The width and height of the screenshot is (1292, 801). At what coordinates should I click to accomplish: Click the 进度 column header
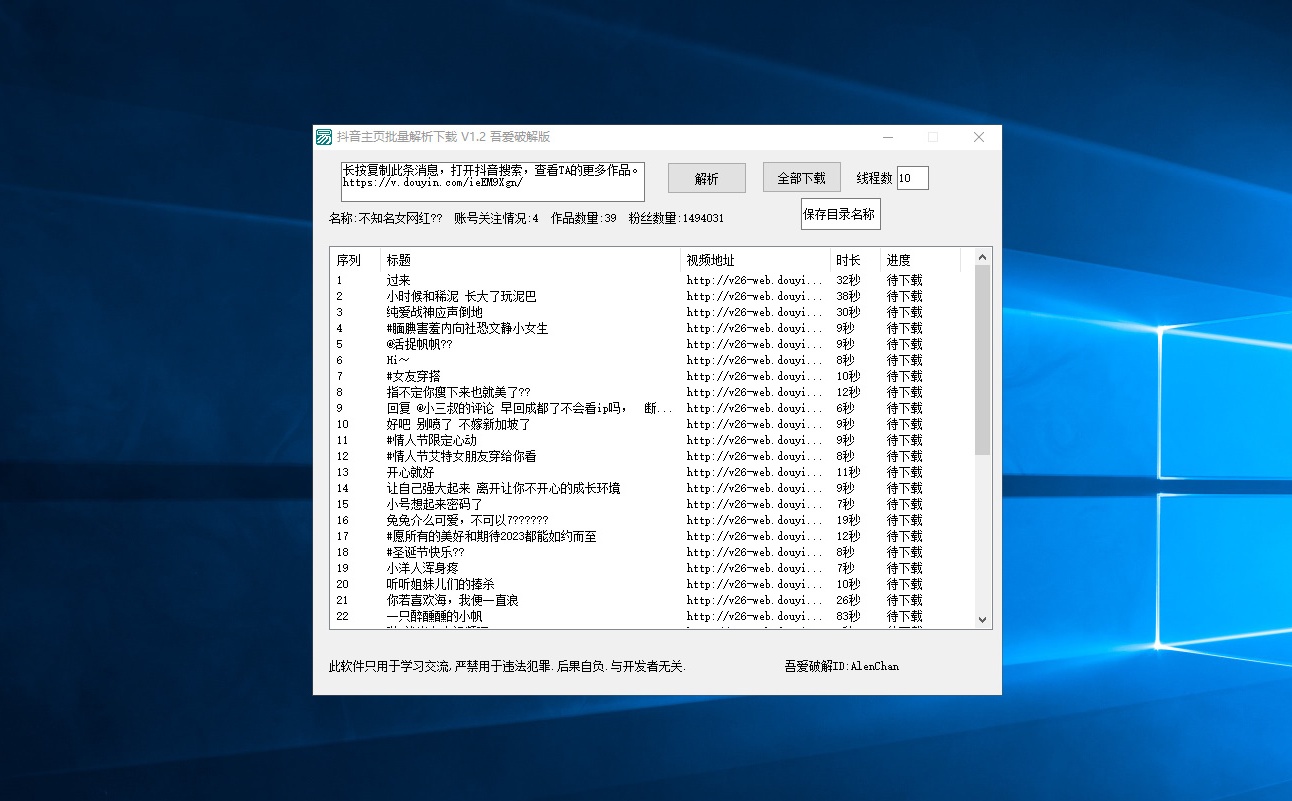[921, 260]
